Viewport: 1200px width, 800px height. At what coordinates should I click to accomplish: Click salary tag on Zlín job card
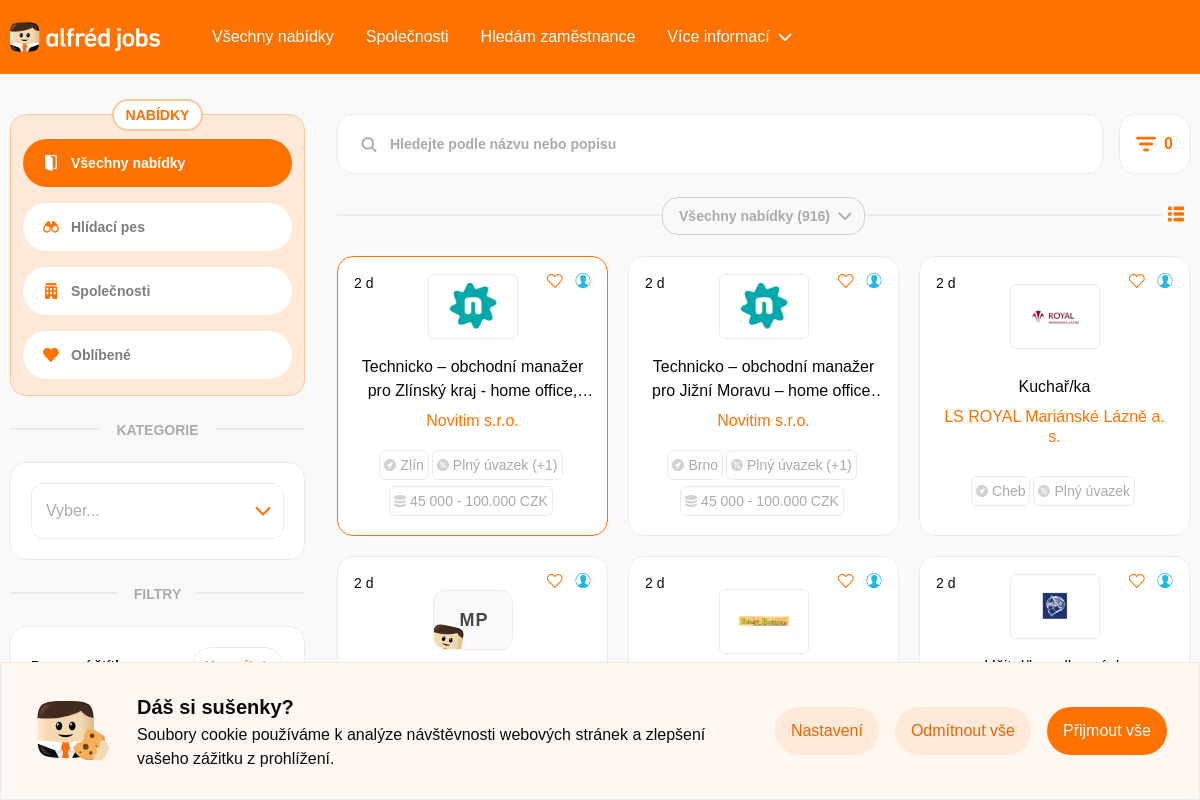tap(471, 501)
